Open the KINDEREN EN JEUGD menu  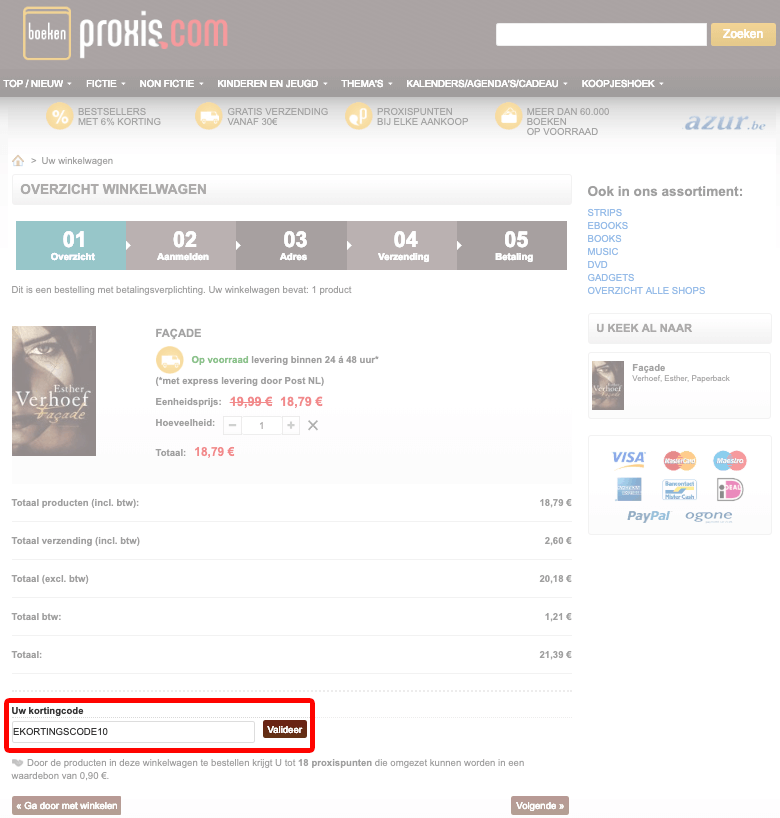point(272,83)
